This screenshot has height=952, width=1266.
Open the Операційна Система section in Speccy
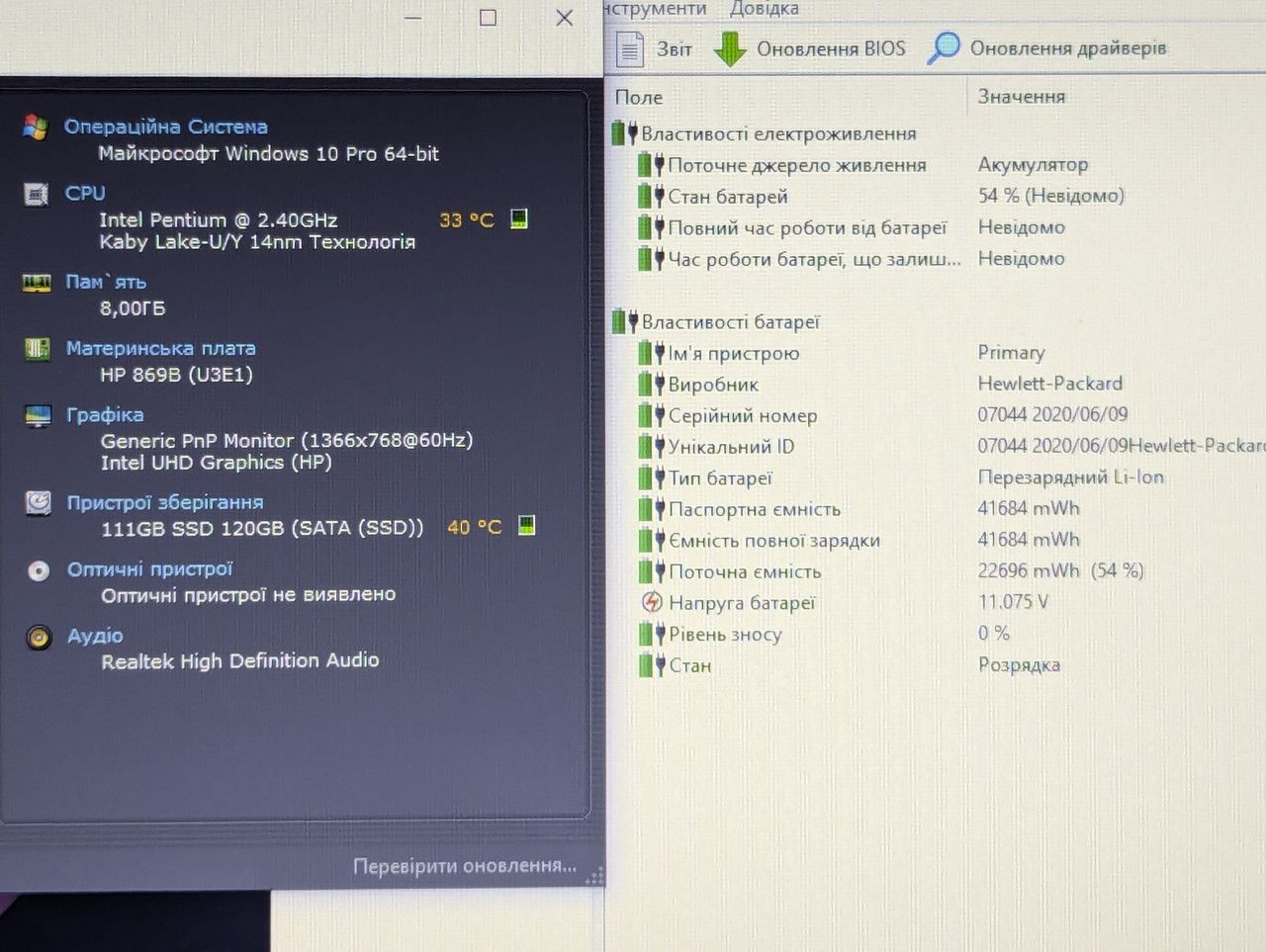(x=165, y=127)
